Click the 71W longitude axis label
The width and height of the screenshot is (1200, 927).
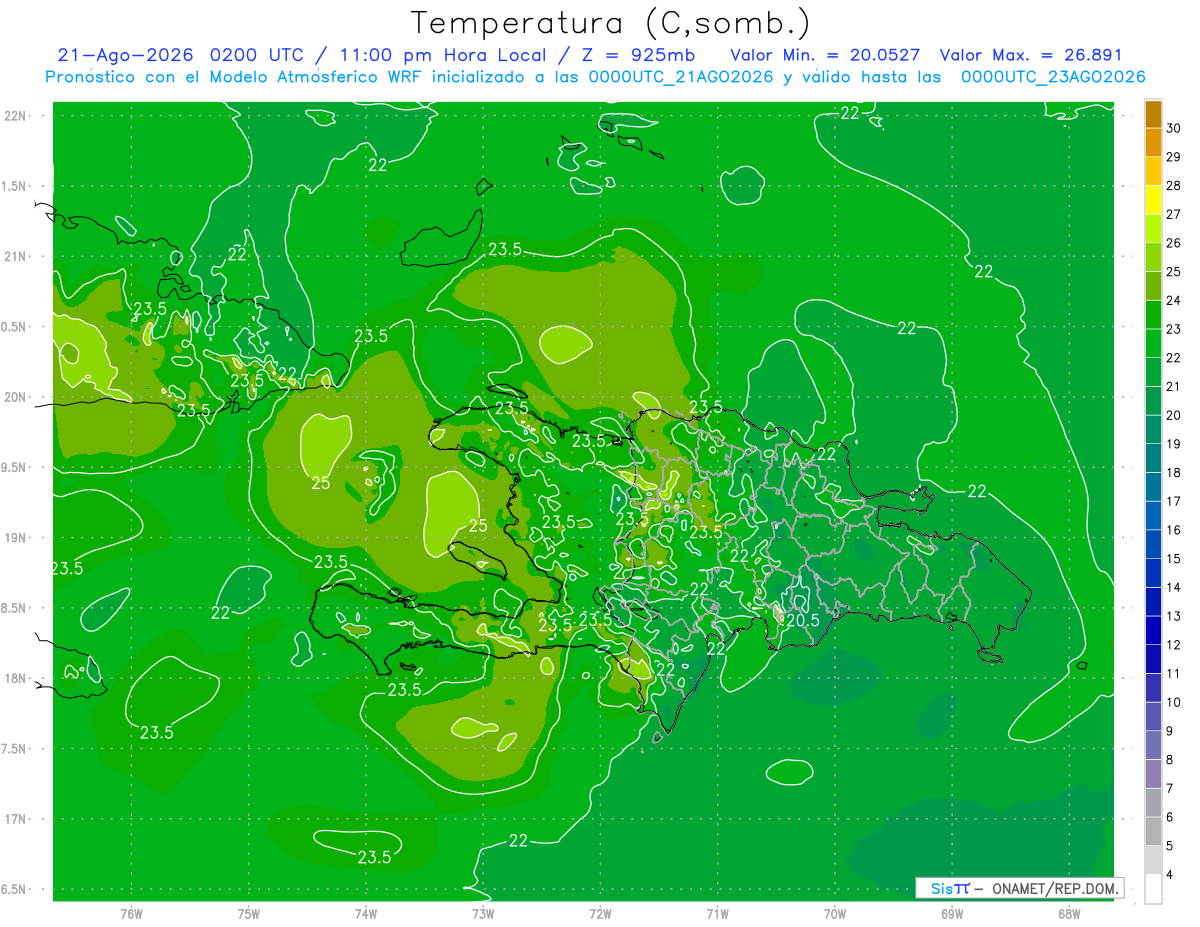[717, 914]
